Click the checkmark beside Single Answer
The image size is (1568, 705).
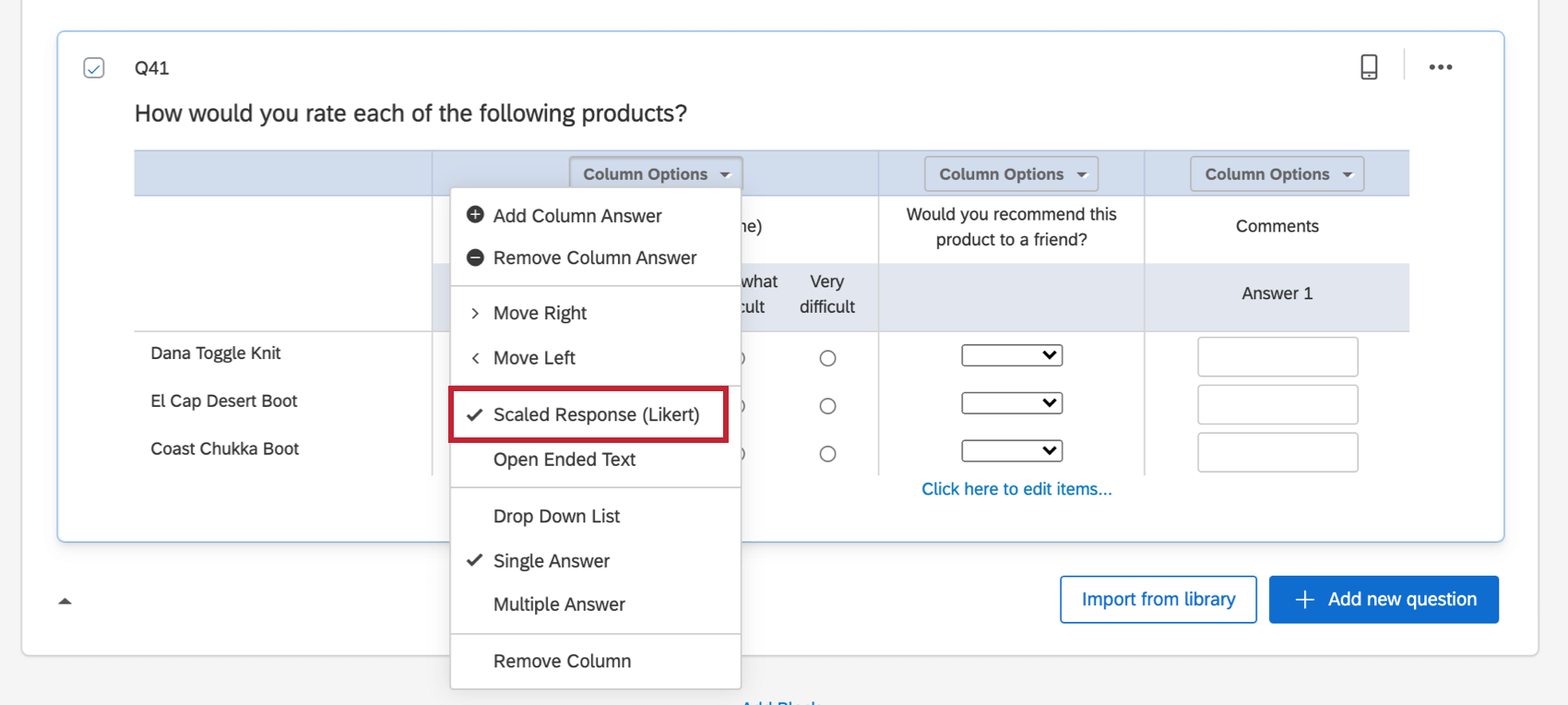coord(475,560)
